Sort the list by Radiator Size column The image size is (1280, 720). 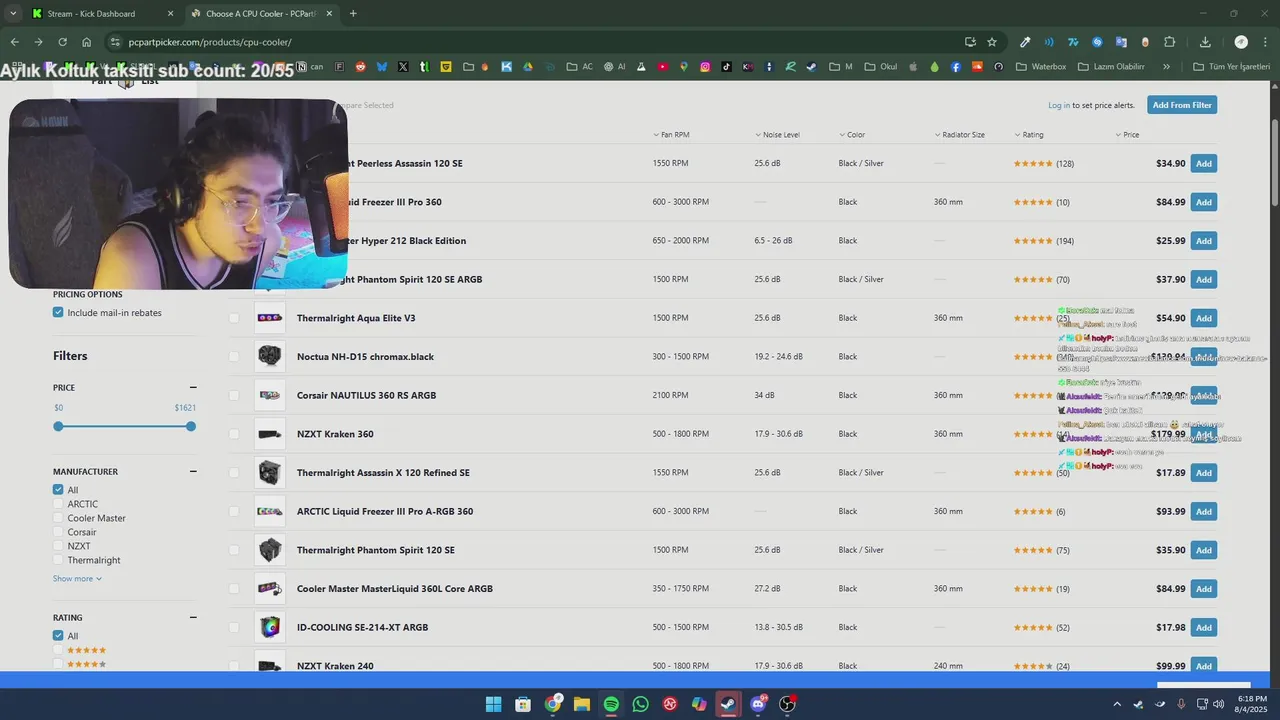pos(960,135)
